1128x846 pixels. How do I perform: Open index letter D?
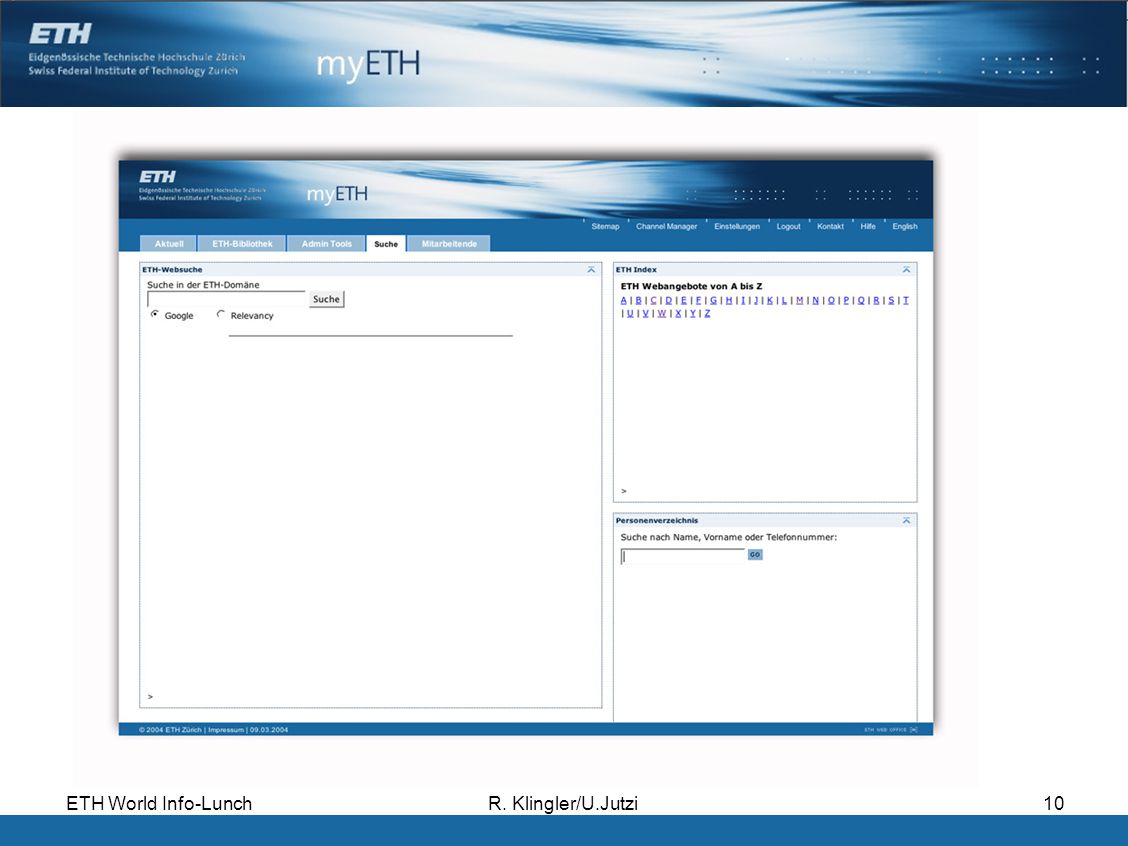[668, 301]
